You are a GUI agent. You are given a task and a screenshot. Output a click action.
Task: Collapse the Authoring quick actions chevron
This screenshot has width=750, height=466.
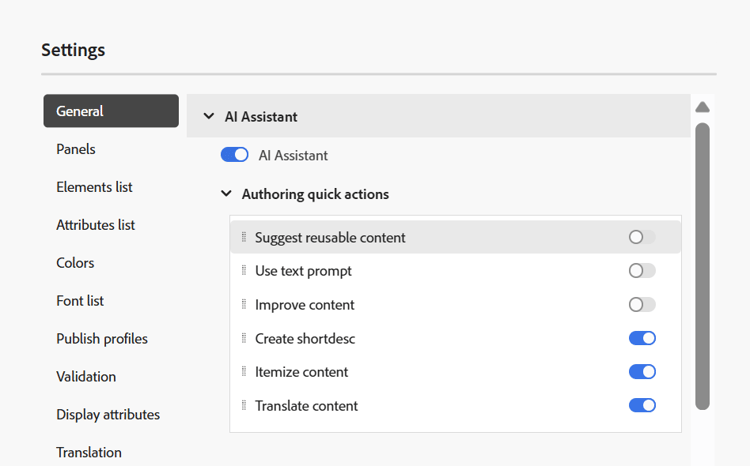[227, 194]
